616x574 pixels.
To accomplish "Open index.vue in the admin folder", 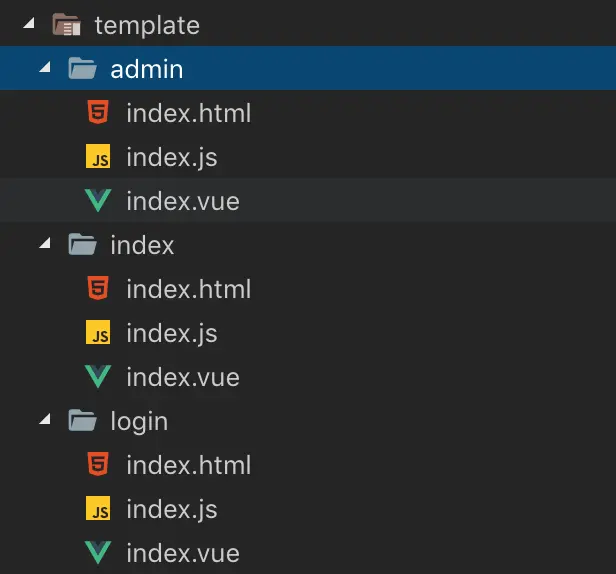I will tap(182, 201).
